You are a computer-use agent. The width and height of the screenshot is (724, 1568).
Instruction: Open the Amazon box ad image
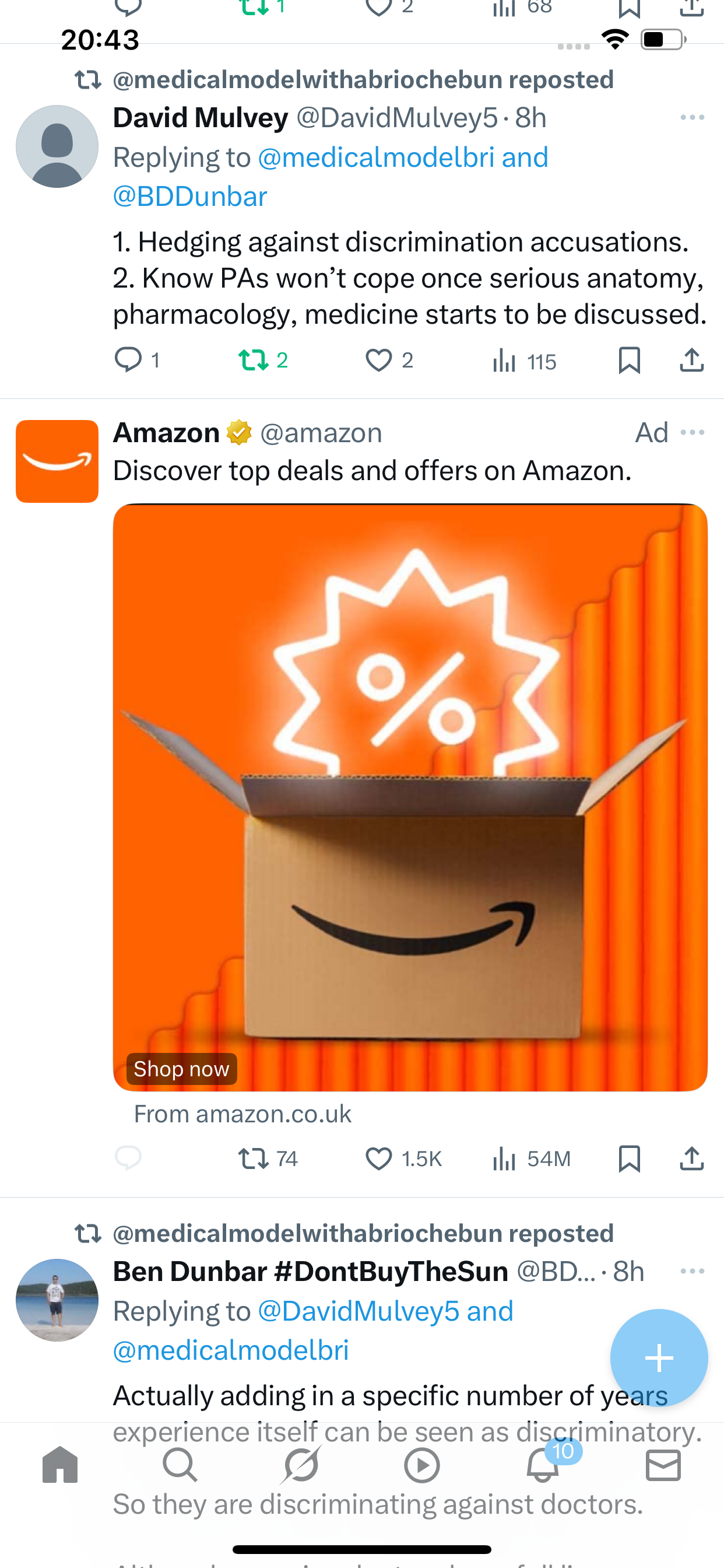pos(410,797)
